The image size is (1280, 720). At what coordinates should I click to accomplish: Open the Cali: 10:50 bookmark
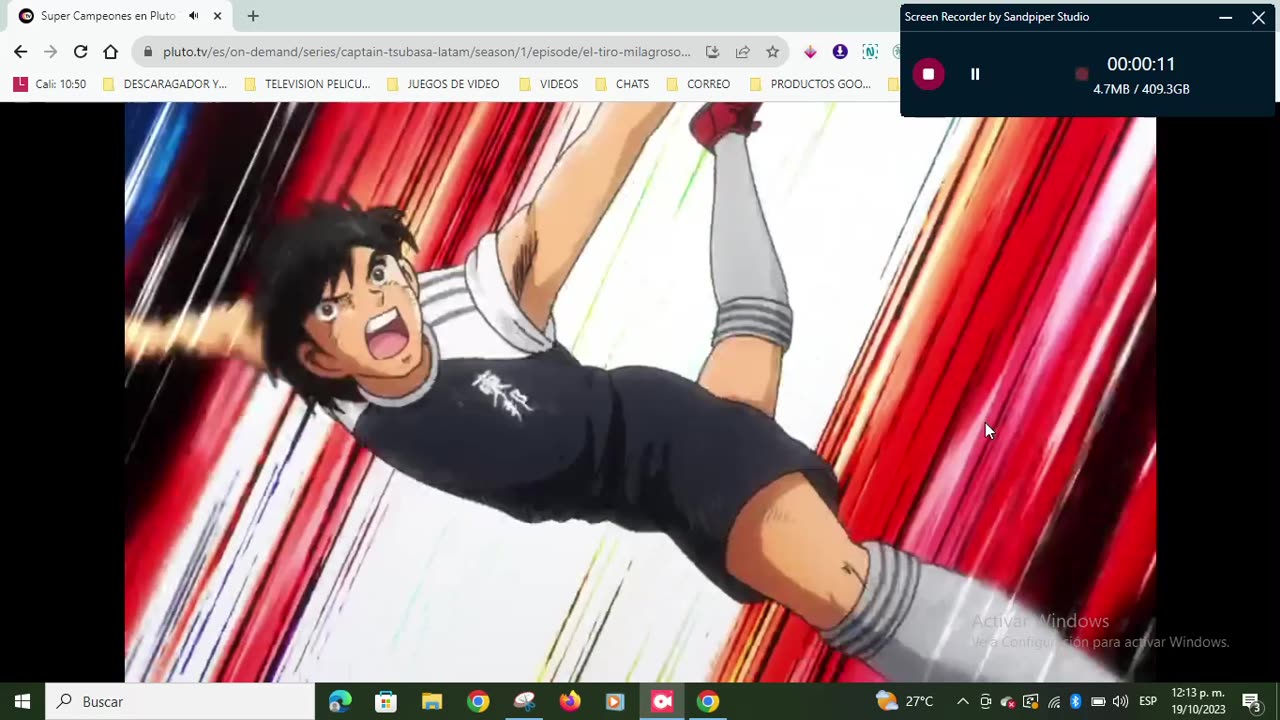tap(50, 84)
